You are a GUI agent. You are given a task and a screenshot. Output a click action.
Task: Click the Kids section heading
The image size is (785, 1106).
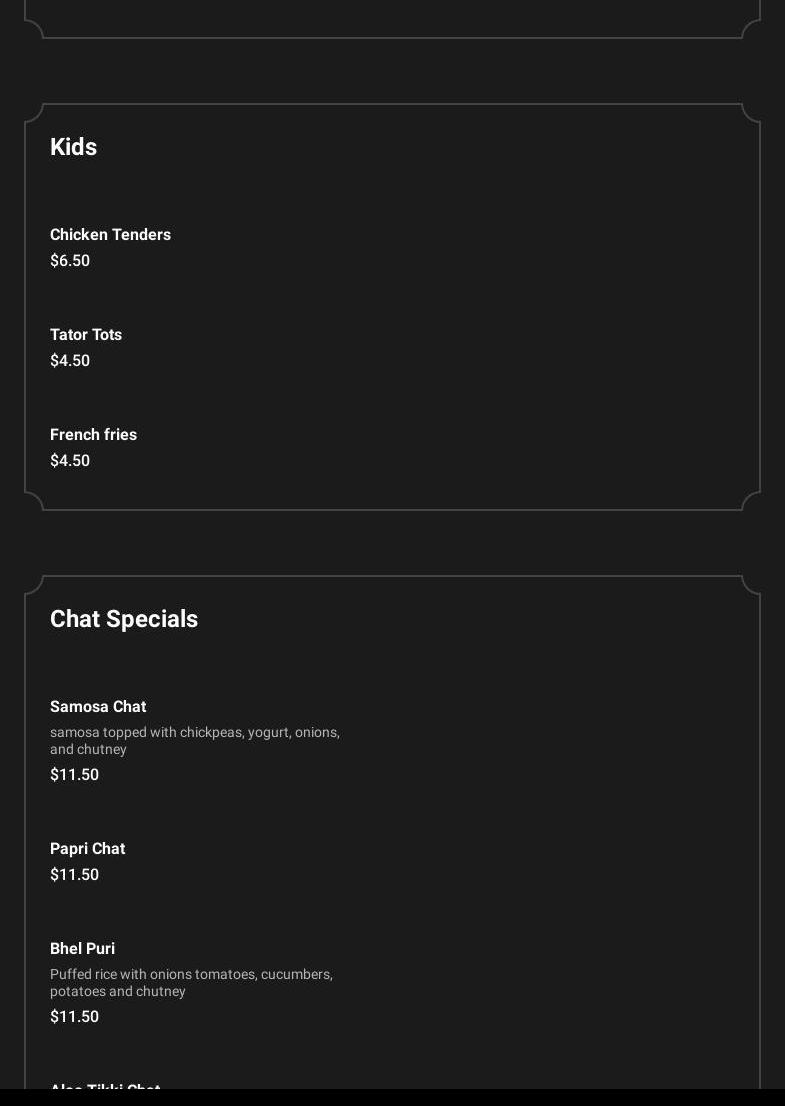click(73, 147)
